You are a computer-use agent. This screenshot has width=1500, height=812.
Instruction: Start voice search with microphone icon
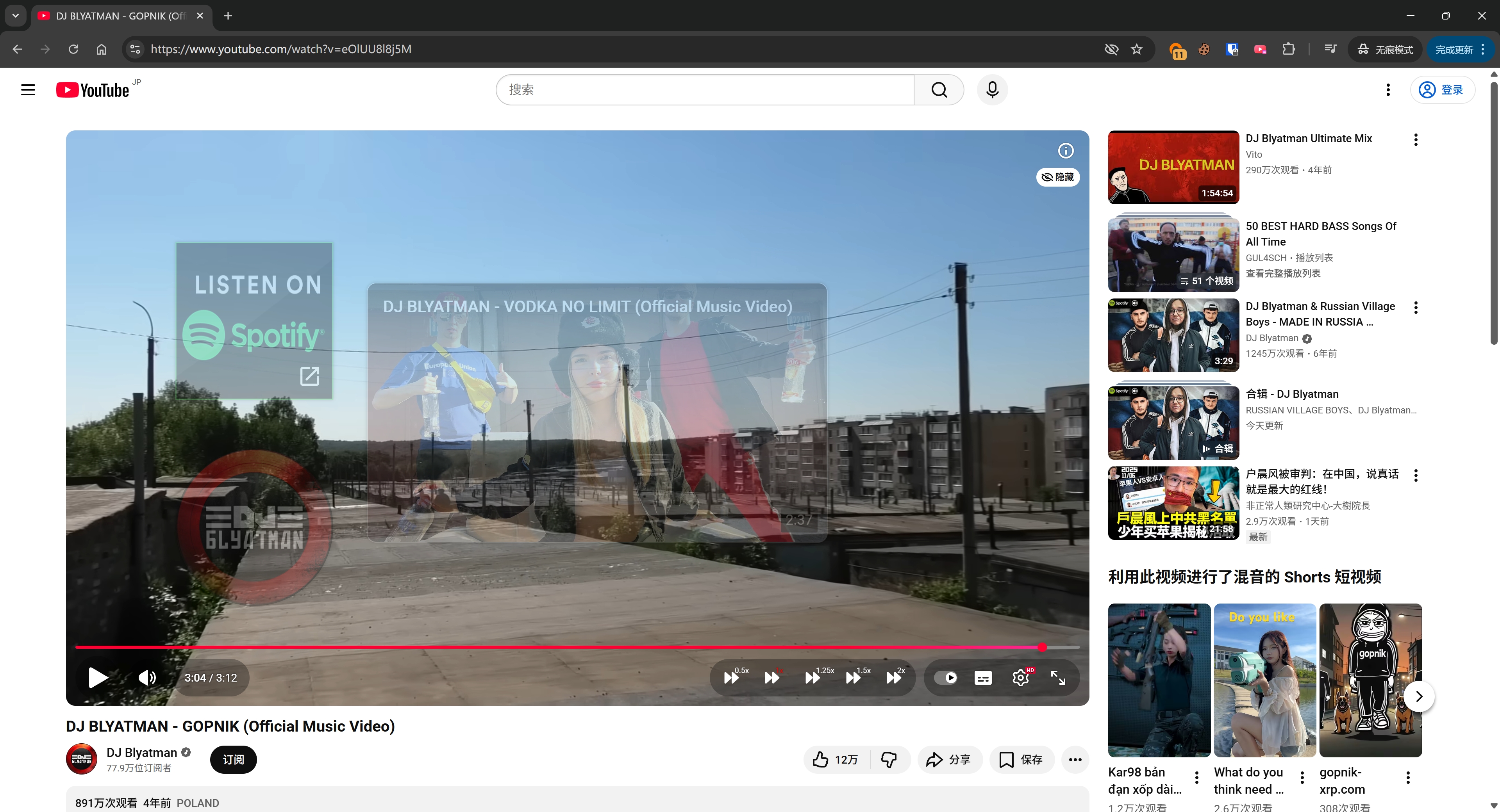point(992,90)
